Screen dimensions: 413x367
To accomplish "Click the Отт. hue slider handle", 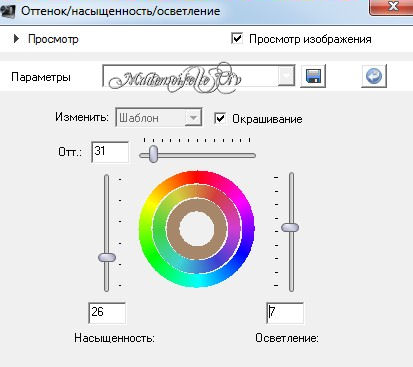I will point(153,154).
